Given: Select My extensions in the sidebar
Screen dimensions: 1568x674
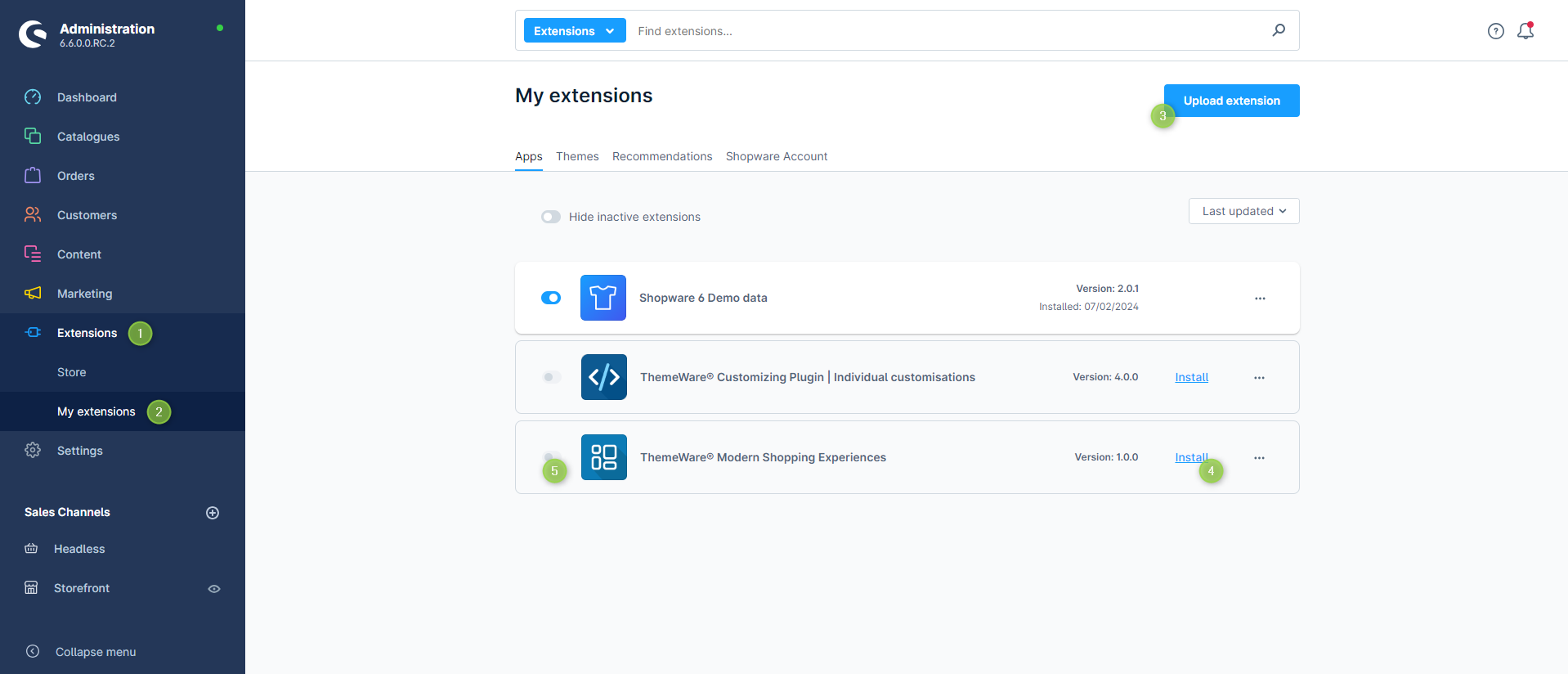Looking at the screenshot, I should pos(96,411).
